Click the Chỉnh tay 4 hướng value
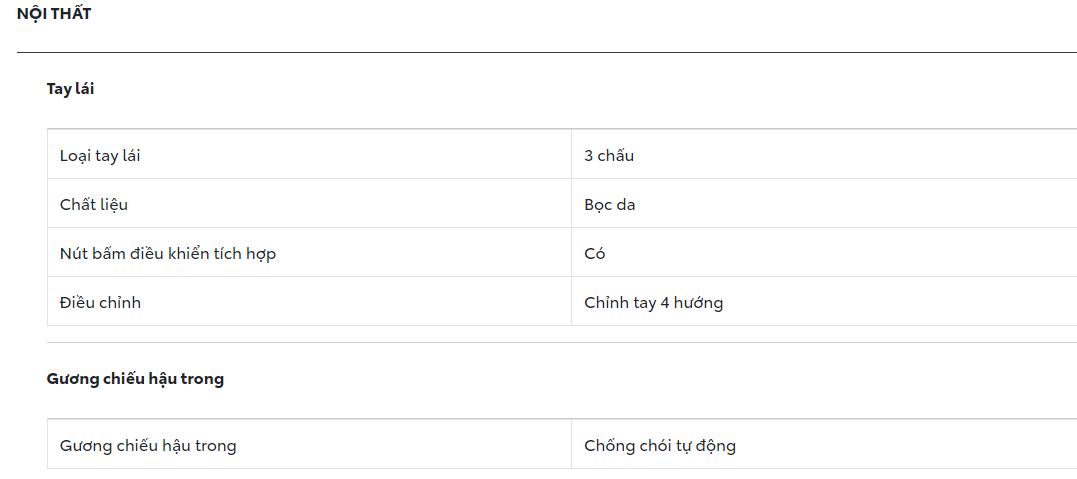Viewport: 1077px width, 479px height. [653, 302]
